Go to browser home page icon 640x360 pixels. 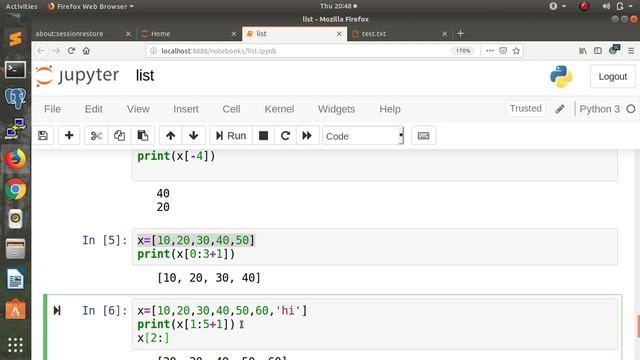86,51
